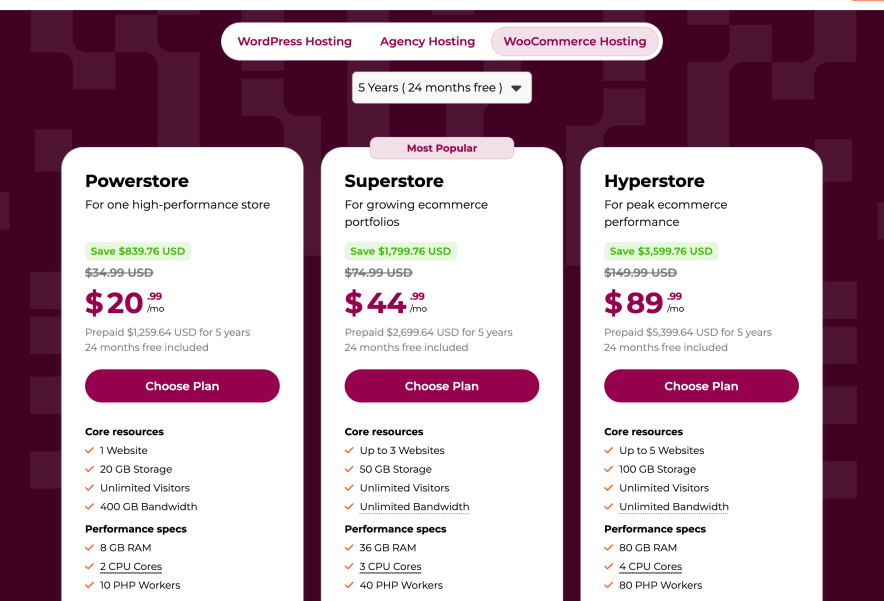The image size is (884, 601).
Task: Click the "2 CPU Cores" underlined link
Action: [131, 566]
